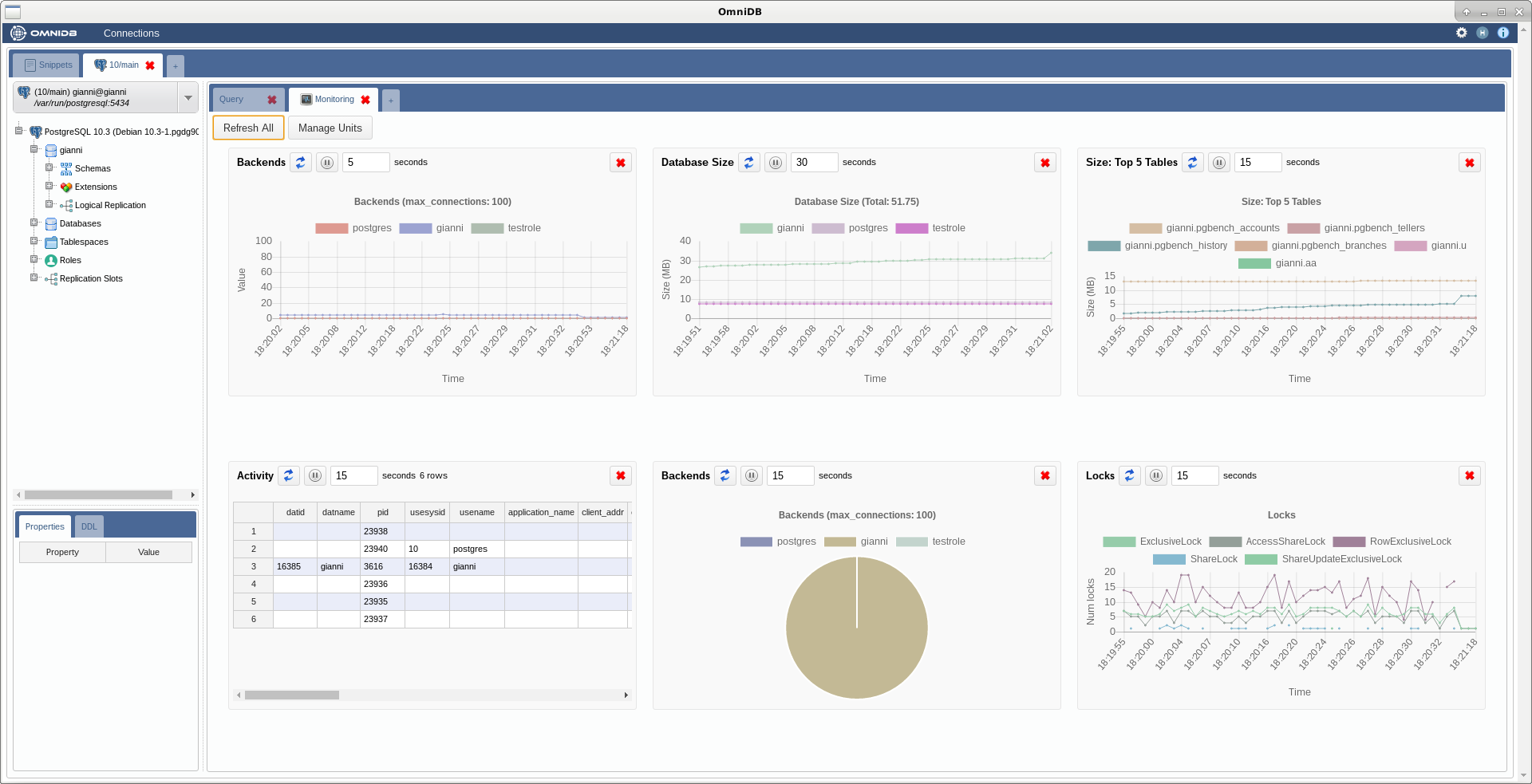Toggle postgres legend swatch in top Backends chart
The height and width of the screenshot is (784, 1532).
[332, 228]
